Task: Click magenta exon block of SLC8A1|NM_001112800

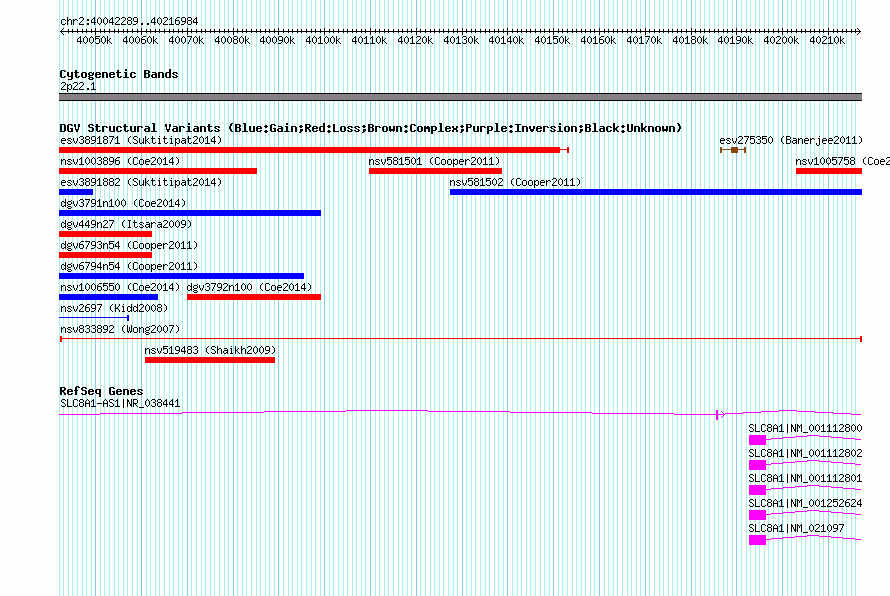Action: point(757,440)
